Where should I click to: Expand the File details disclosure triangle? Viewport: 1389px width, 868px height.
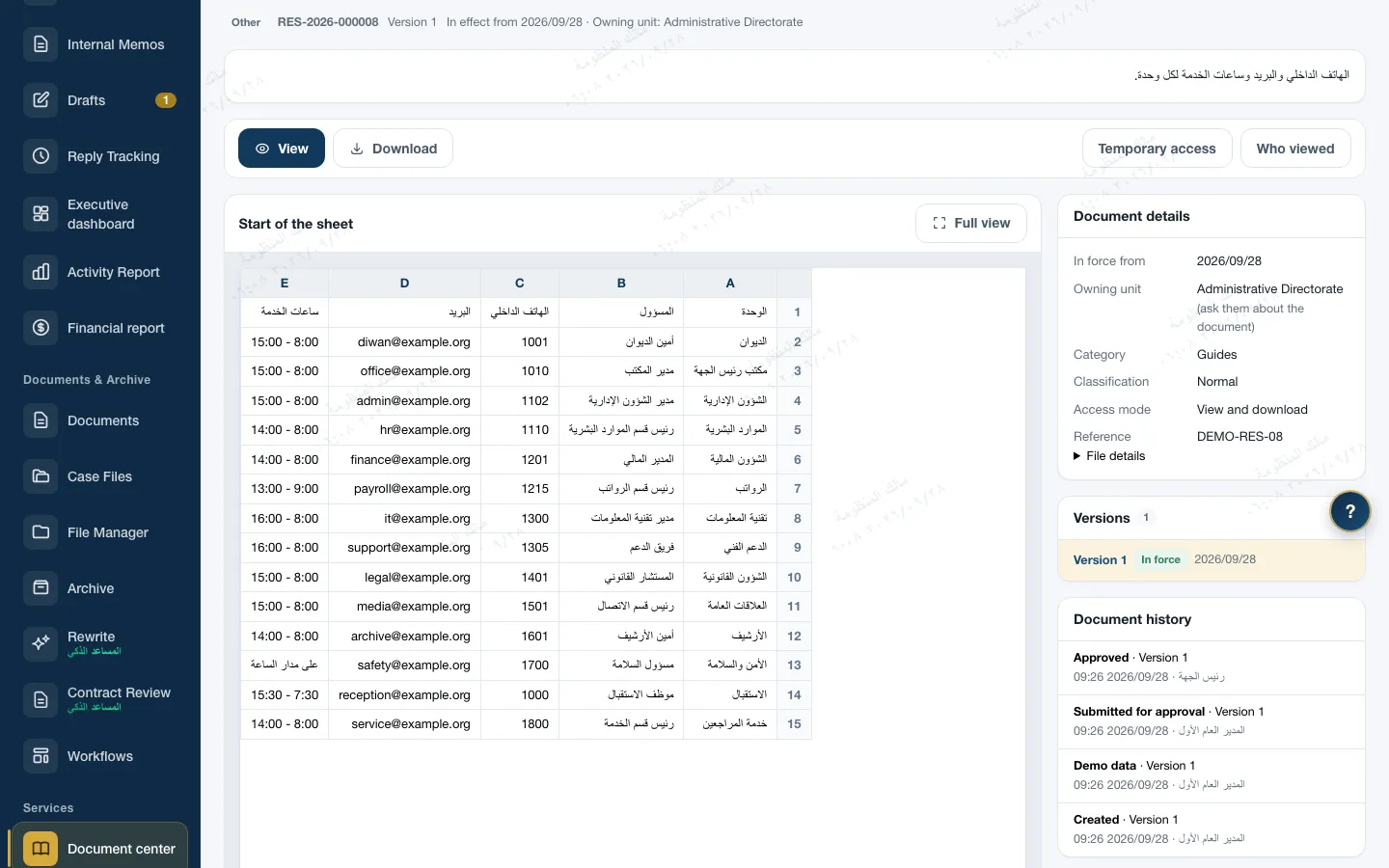(1077, 456)
